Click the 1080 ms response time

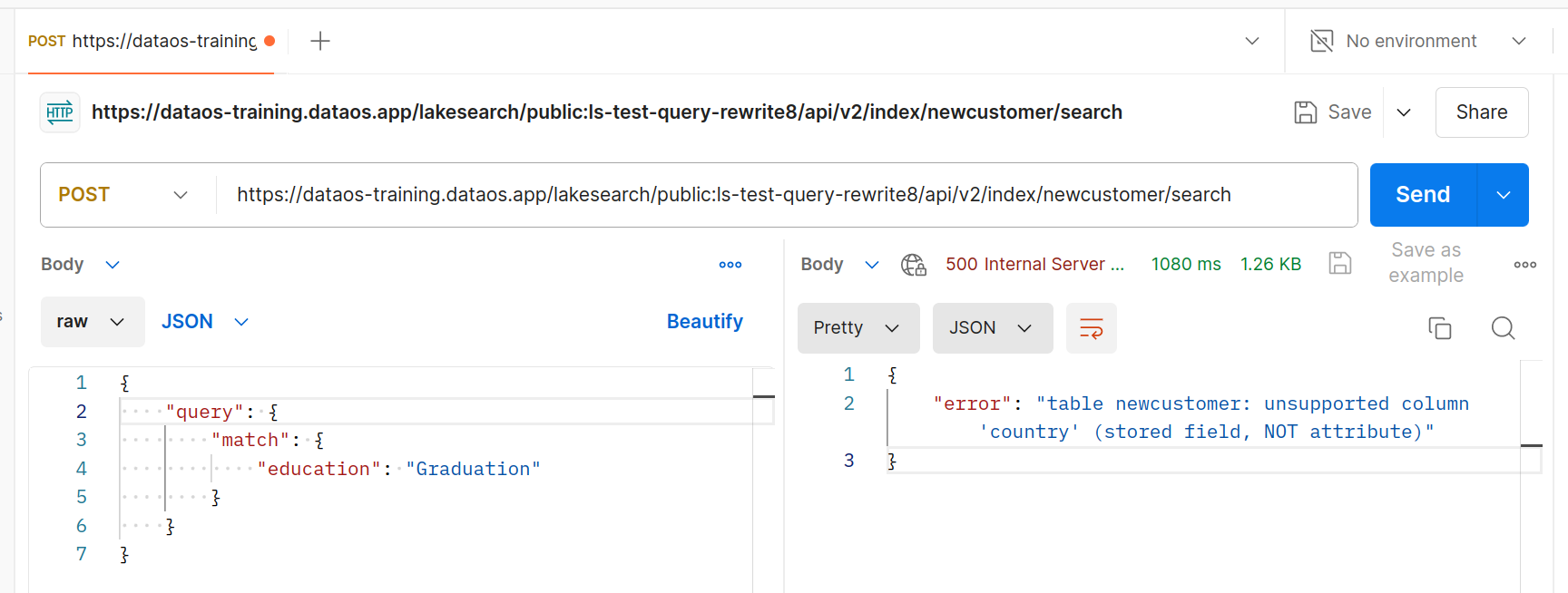tap(1186, 265)
